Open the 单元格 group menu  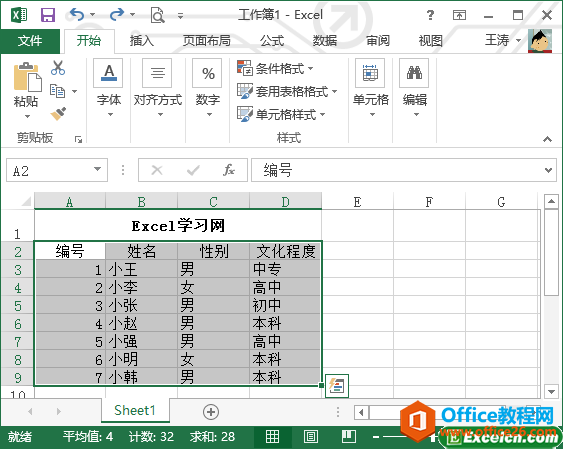pyautogui.click(x=371, y=88)
